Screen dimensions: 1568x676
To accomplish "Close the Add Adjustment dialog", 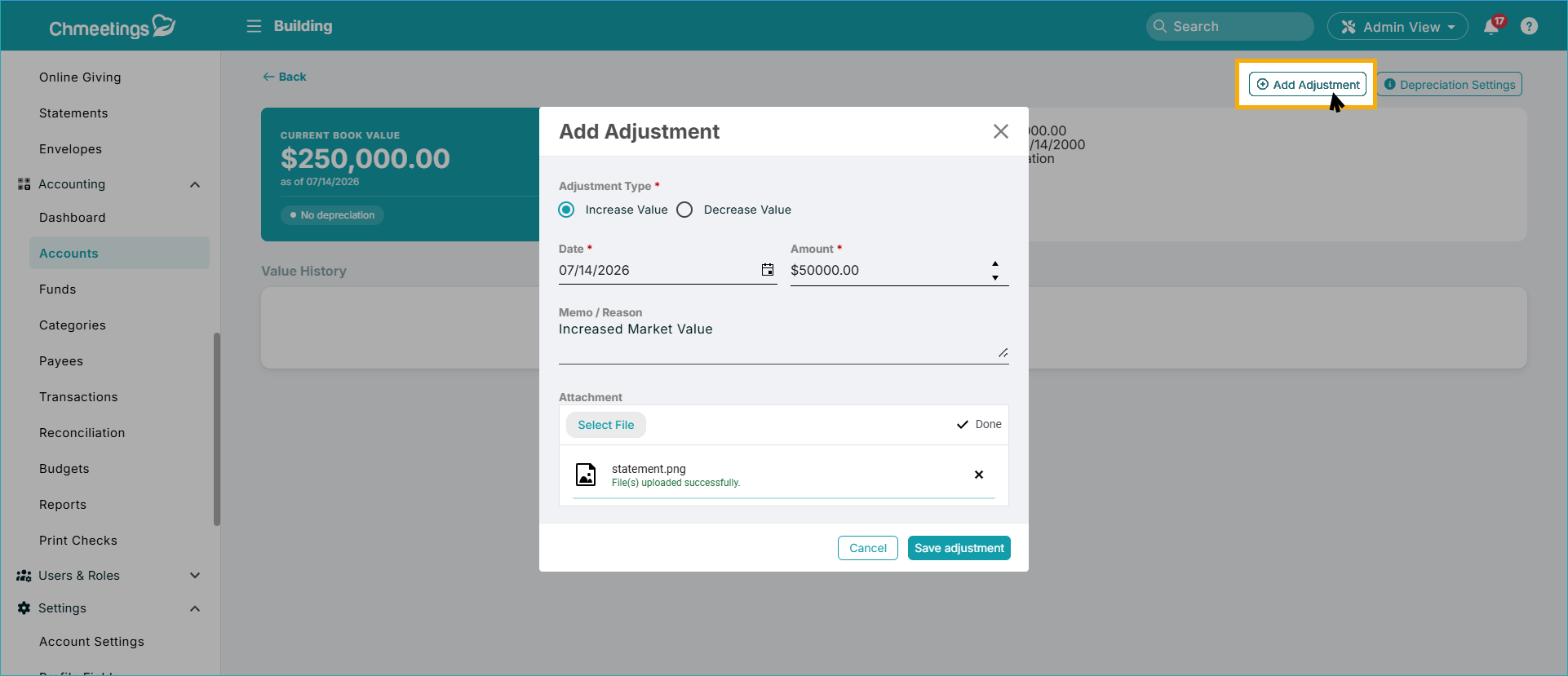I will [x=1001, y=131].
